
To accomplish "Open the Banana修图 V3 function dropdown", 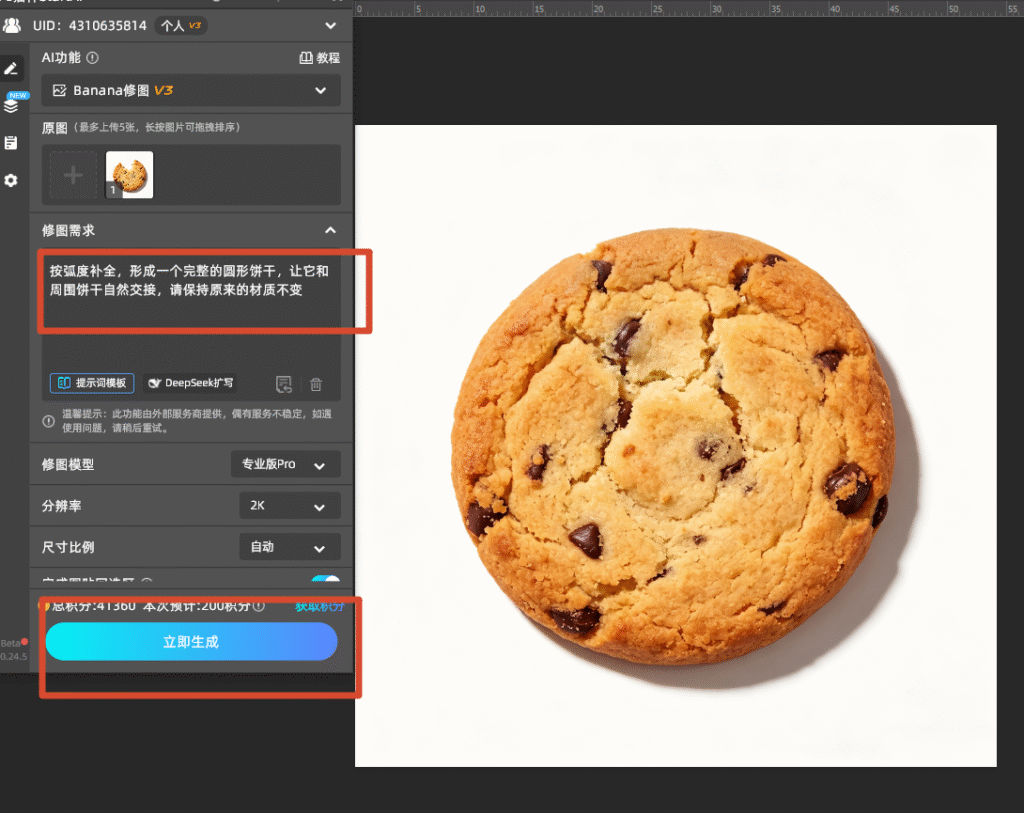I will pyautogui.click(x=191, y=90).
